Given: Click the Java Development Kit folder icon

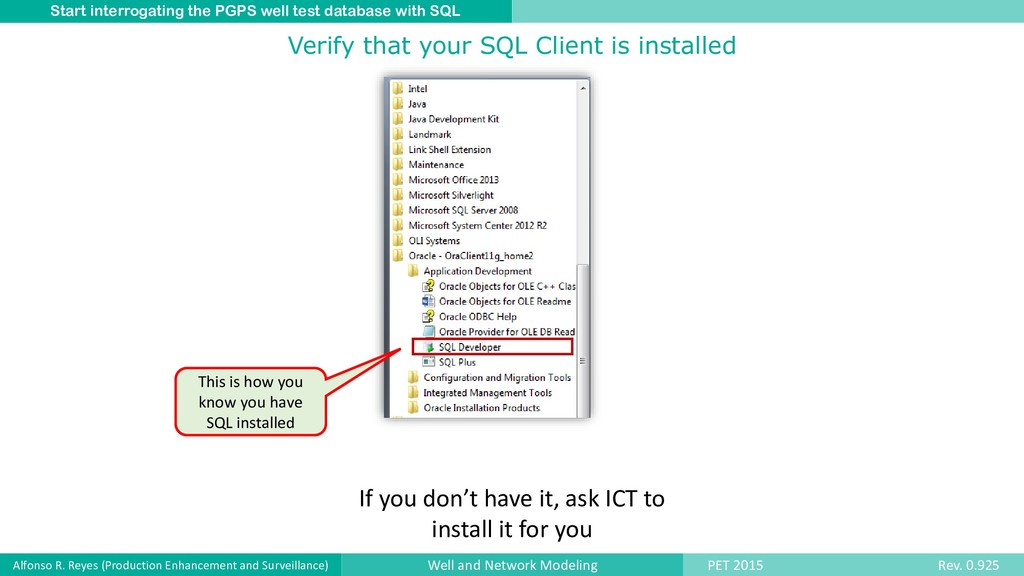Looking at the screenshot, I should [x=398, y=118].
